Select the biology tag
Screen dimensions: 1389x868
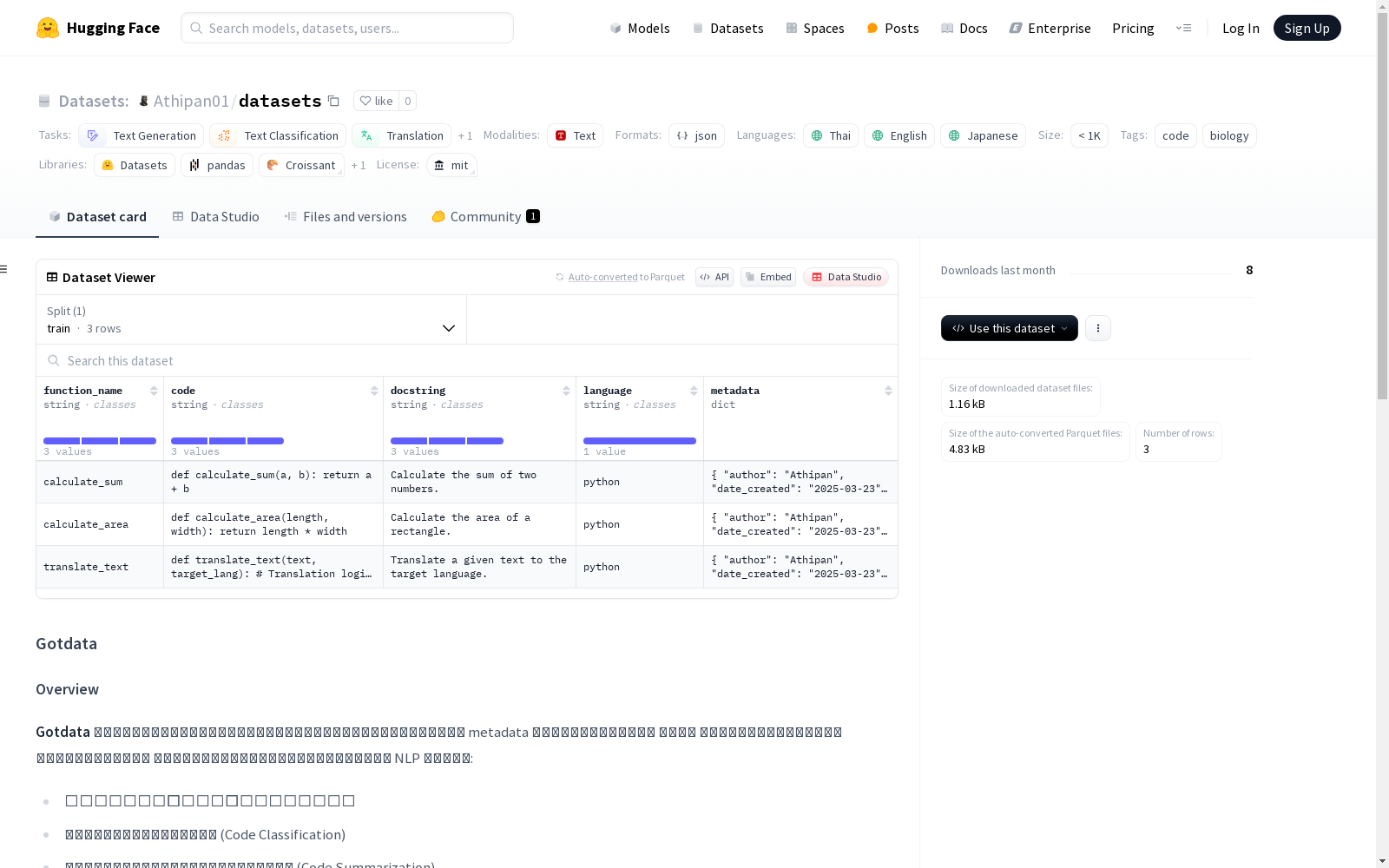pyautogui.click(x=1229, y=135)
